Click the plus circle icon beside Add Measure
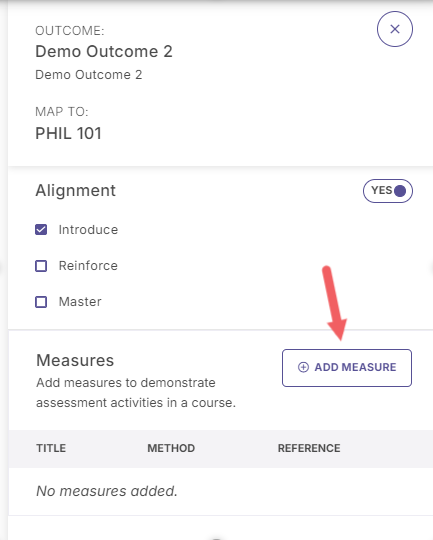Viewport: 433px width, 540px height. pyautogui.click(x=303, y=367)
